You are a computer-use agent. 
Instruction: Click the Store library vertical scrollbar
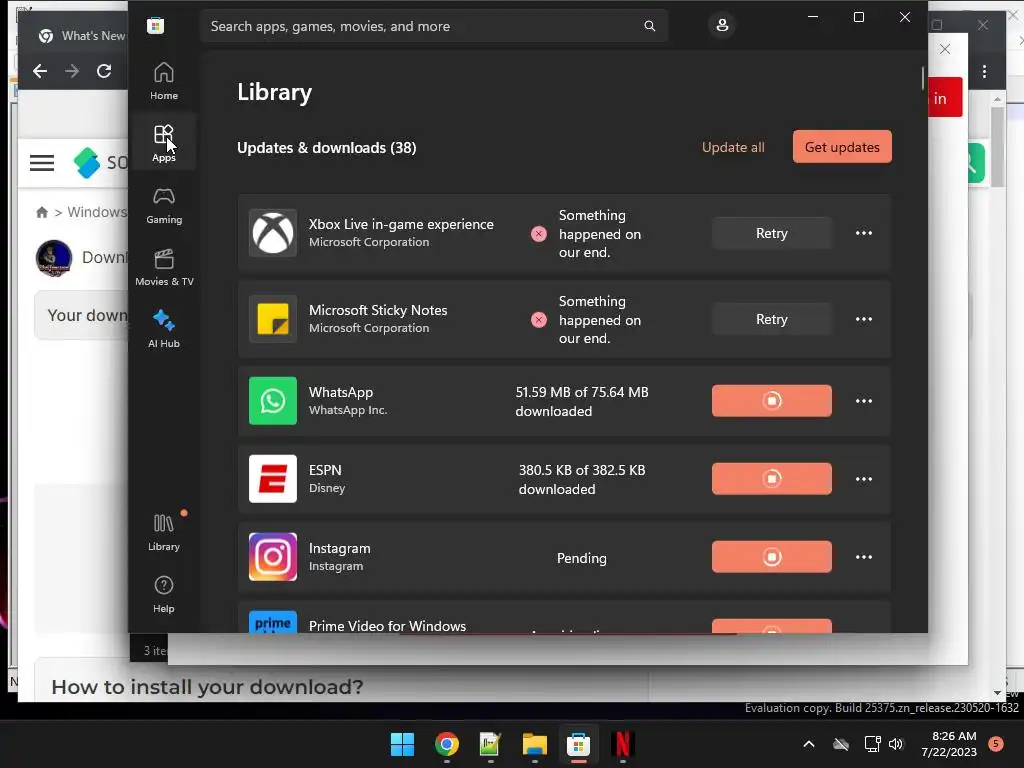(x=923, y=78)
